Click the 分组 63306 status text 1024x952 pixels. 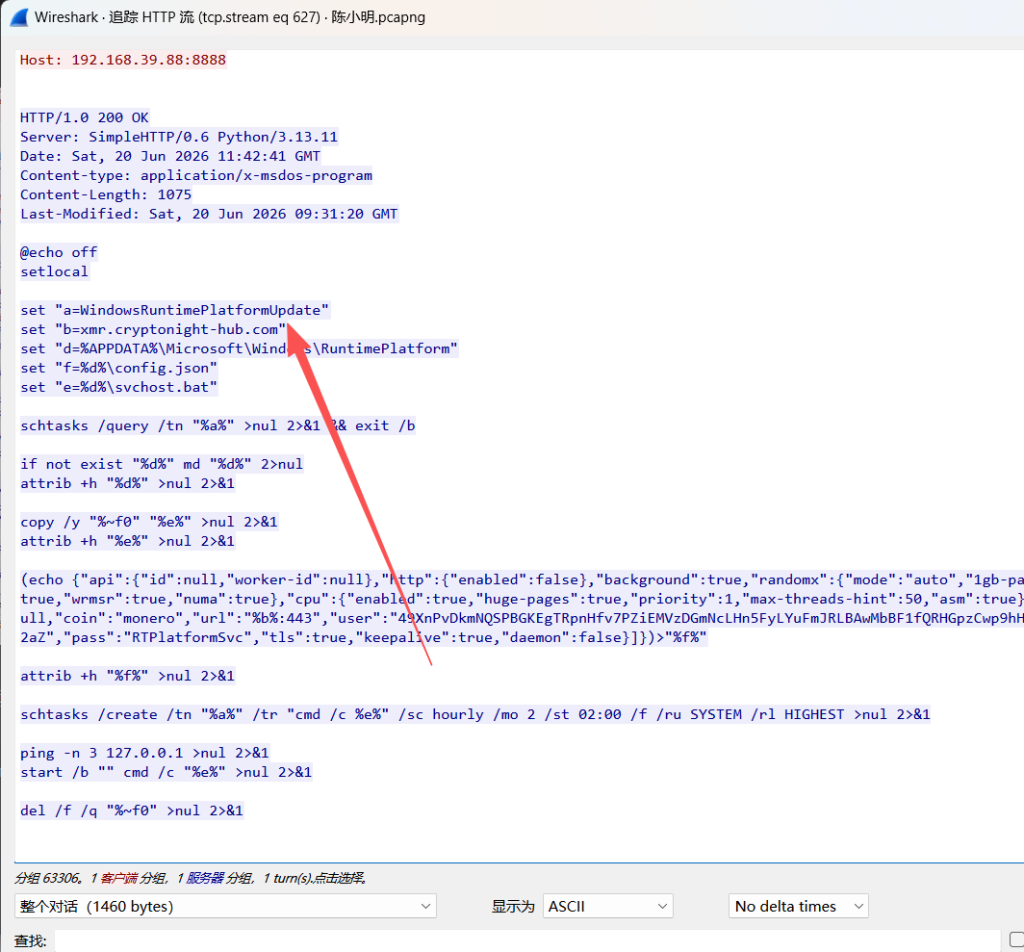tap(49, 878)
